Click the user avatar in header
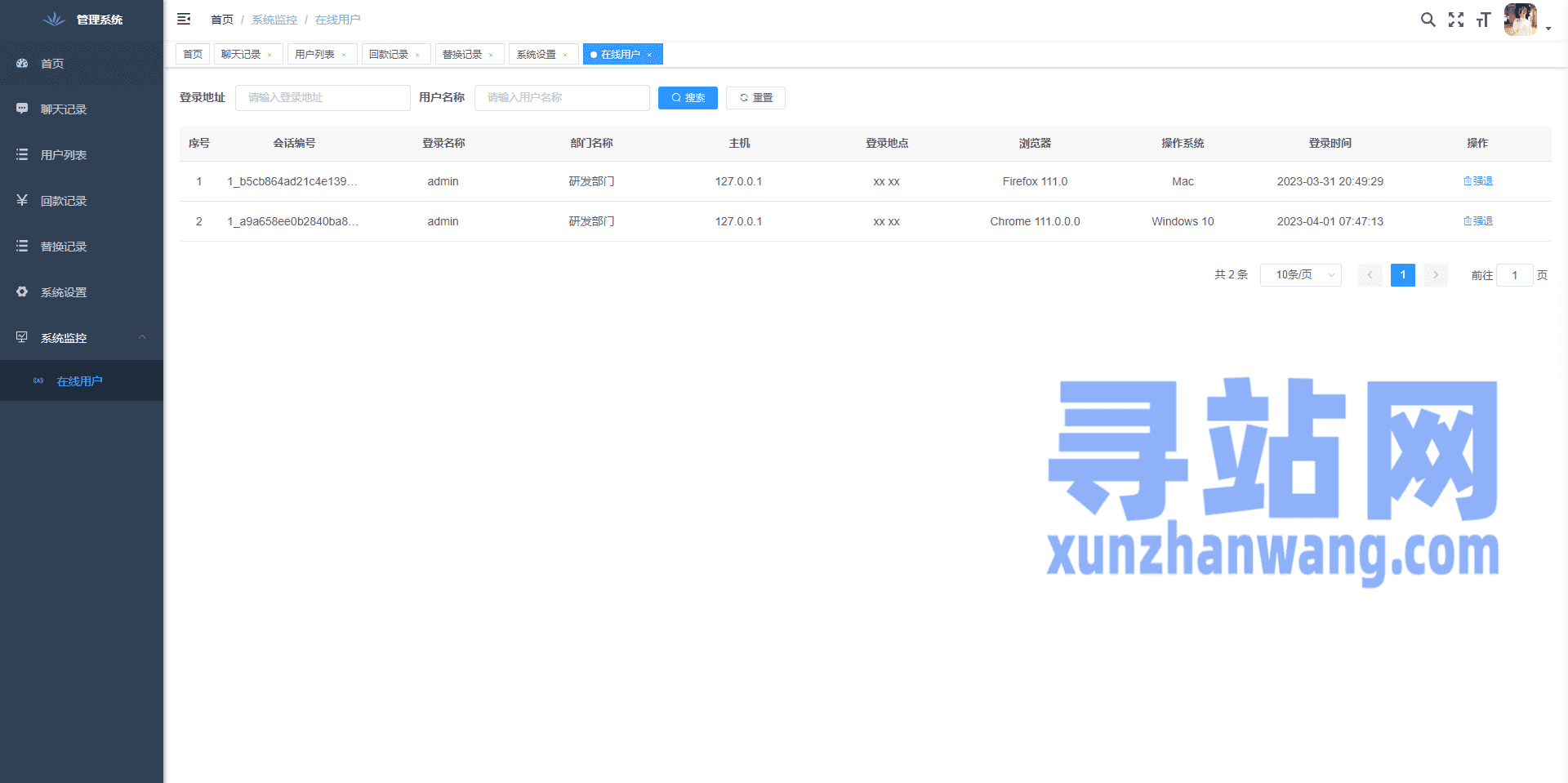This screenshot has height=783, width=1568. [1520, 20]
